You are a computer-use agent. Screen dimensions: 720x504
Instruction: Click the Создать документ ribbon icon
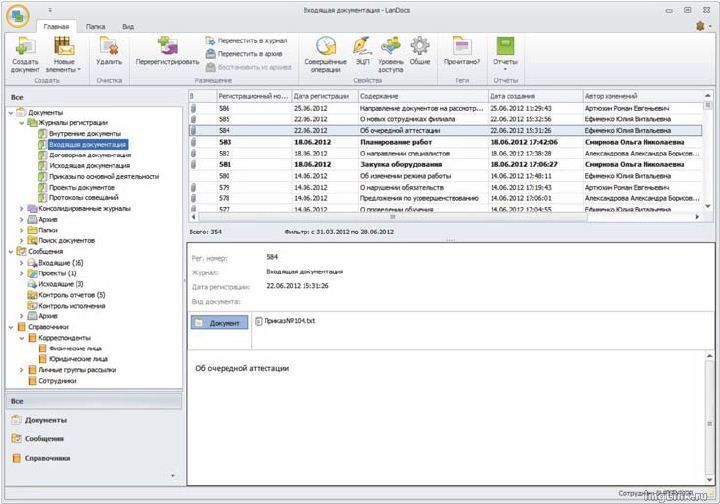tap(25, 55)
